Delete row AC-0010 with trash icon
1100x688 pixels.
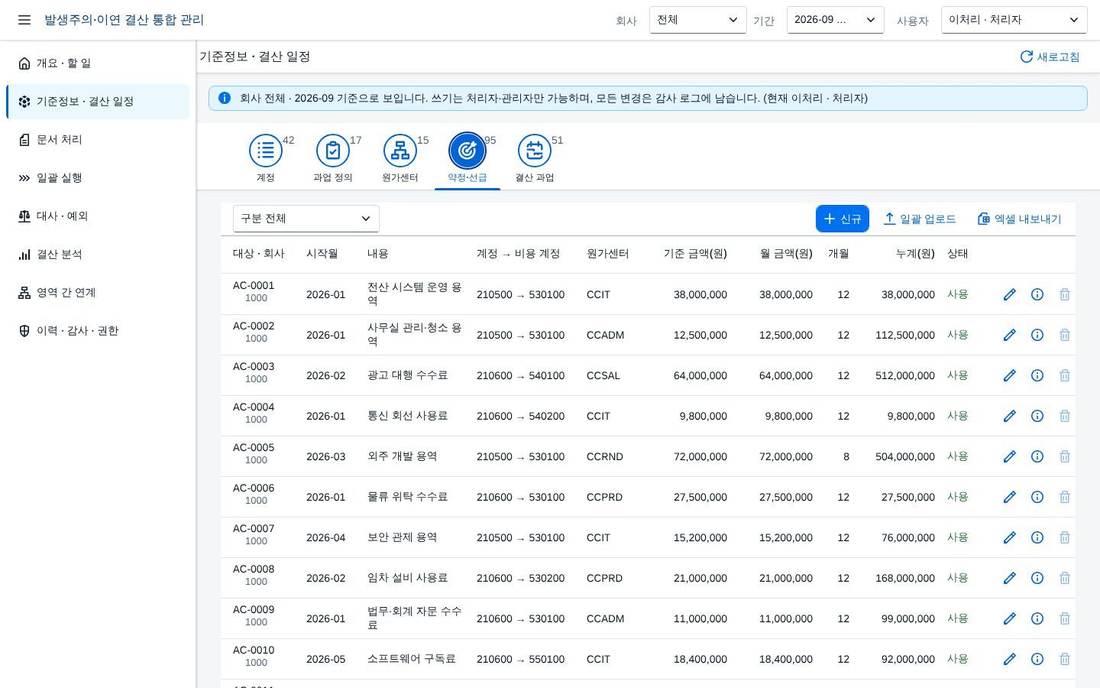coord(1064,659)
